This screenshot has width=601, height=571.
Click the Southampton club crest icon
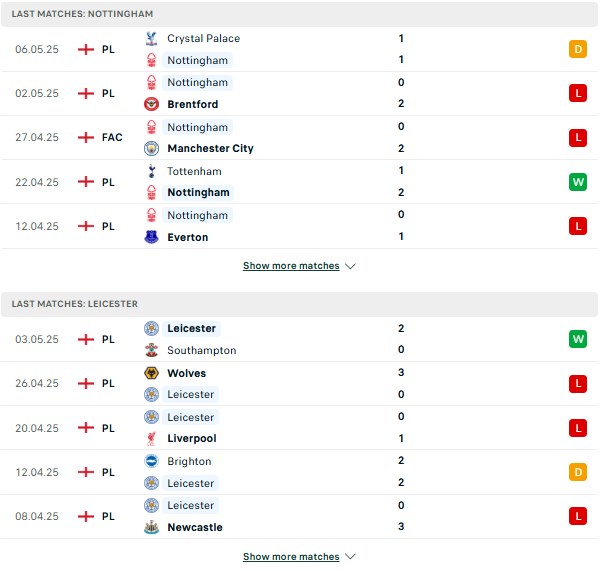click(151, 350)
